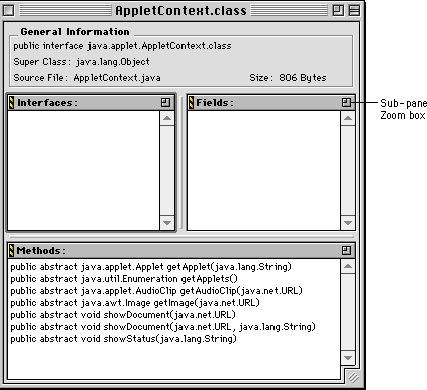This screenshot has height=390, width=427.
Task: Click the striped icon beside Methods header
Action: coord(11,250)
